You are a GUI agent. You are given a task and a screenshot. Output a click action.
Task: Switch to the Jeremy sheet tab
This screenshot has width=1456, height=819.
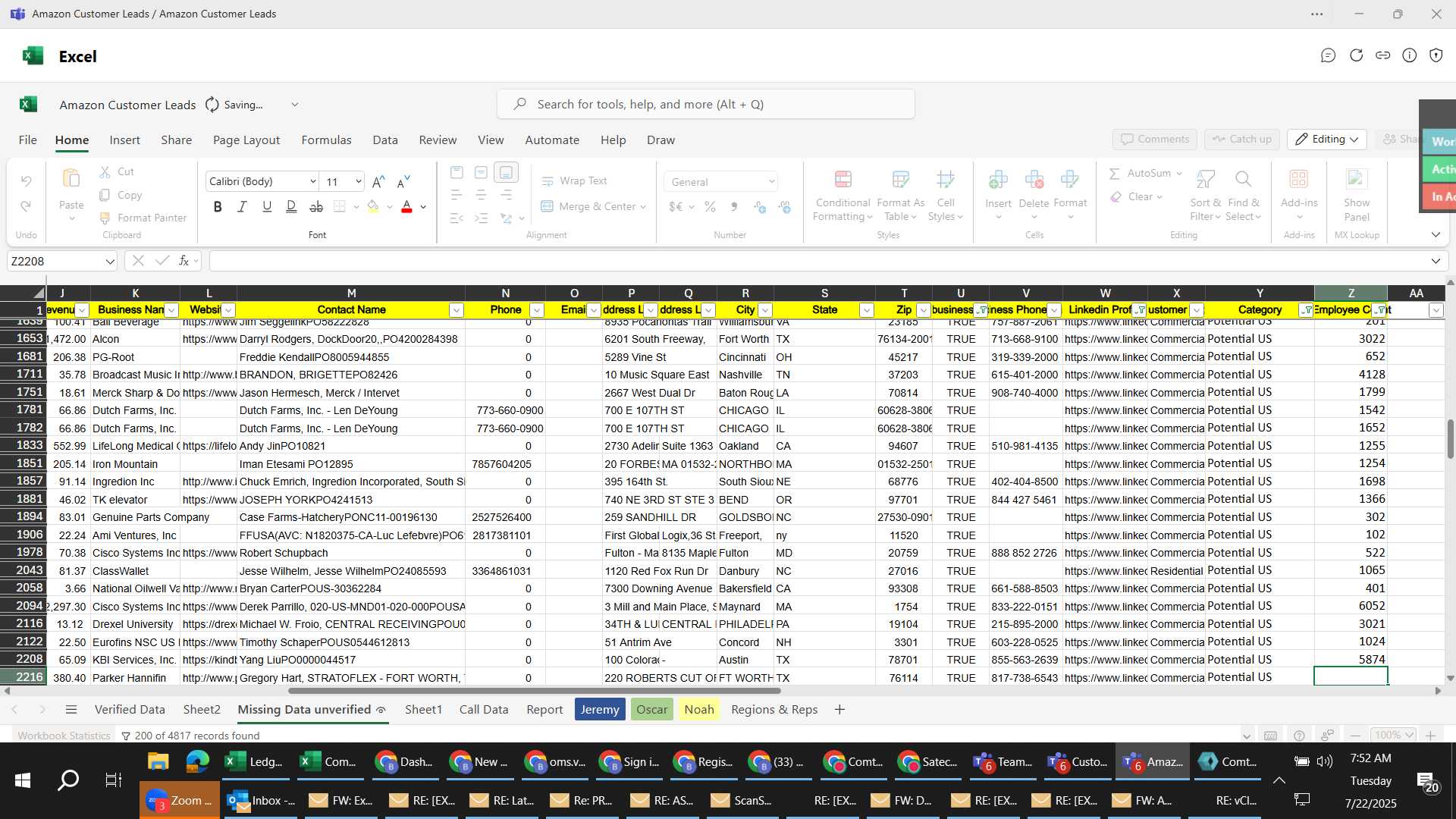click(600, 709)
